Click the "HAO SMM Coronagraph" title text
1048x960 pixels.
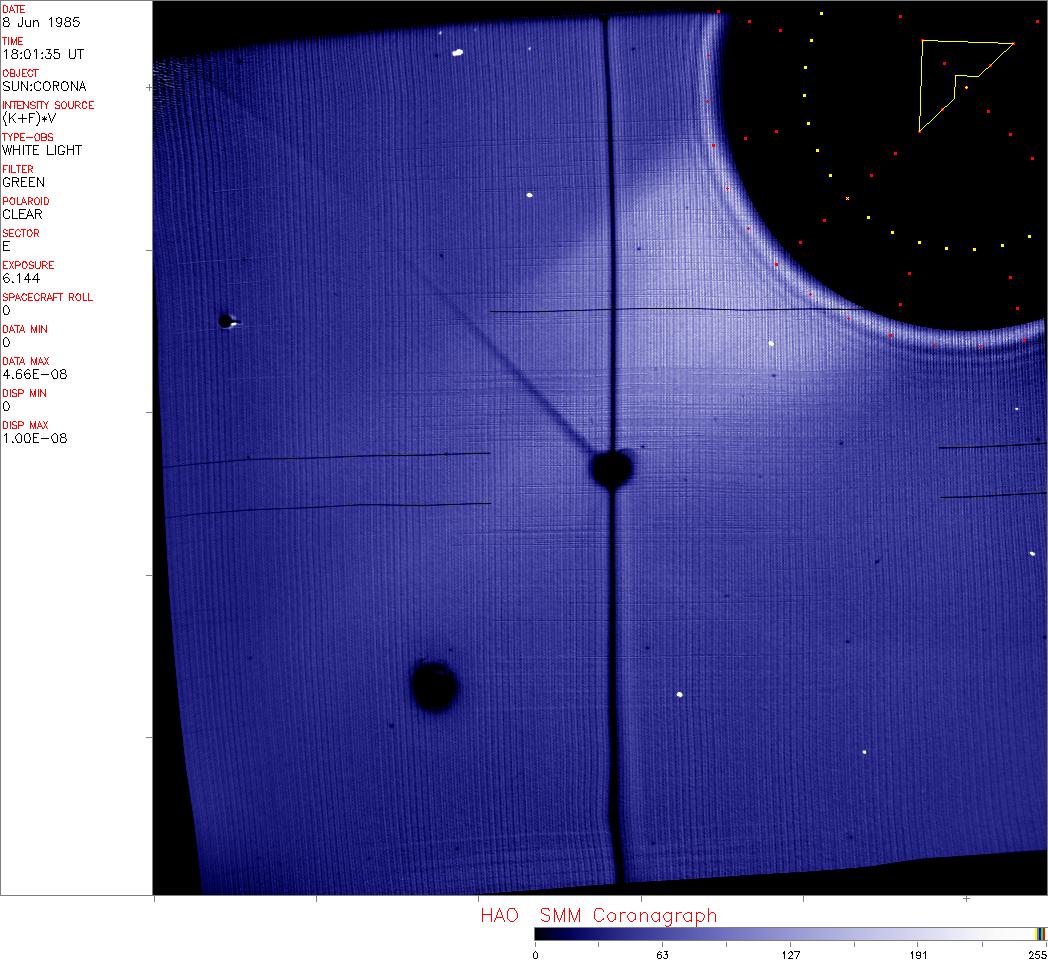coord(598,915)
